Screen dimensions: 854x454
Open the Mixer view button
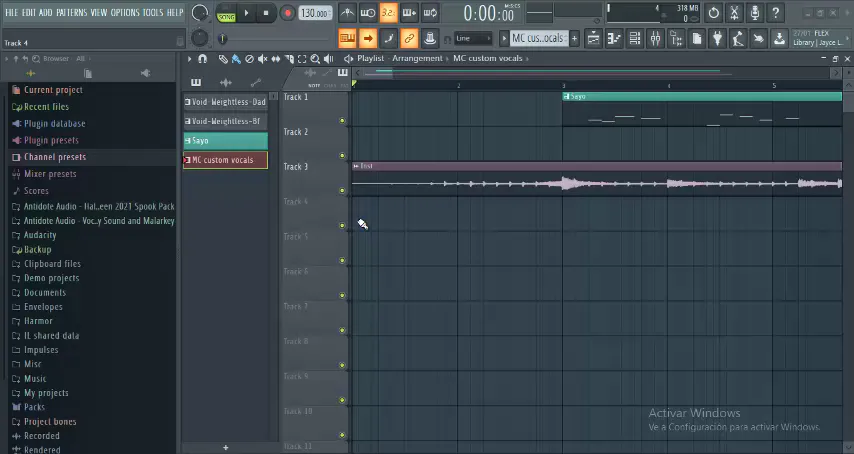coord(655,38)
